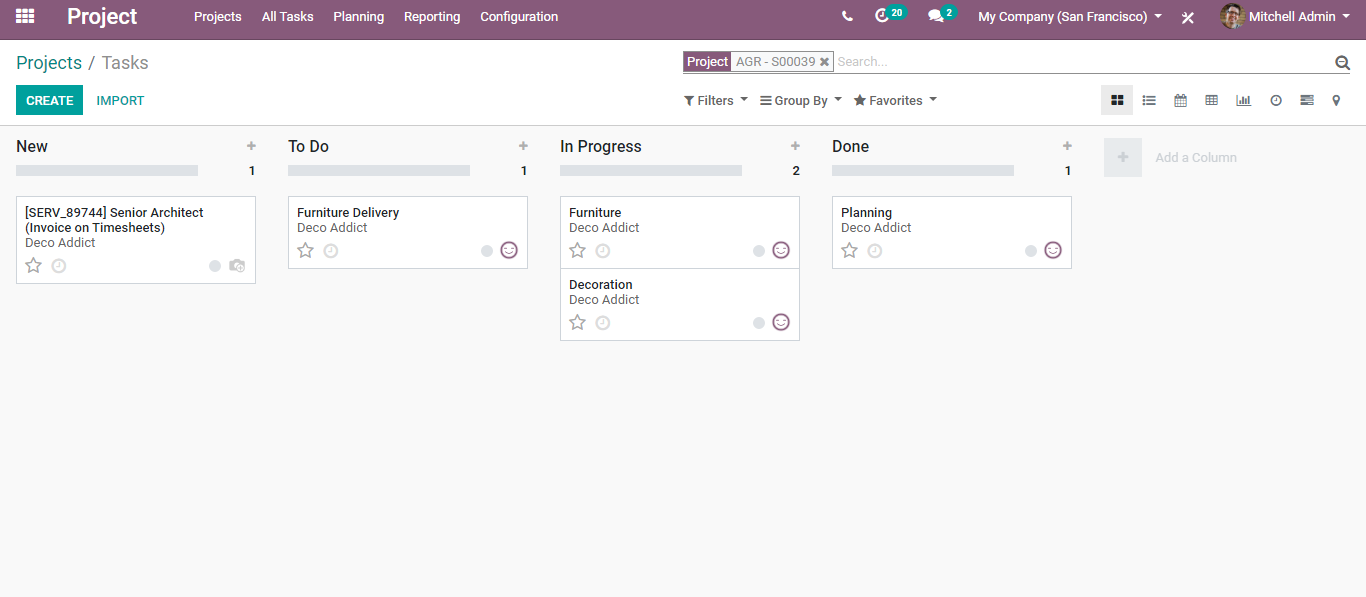
Task: Open the Planning menu
Action: [359, 16]
